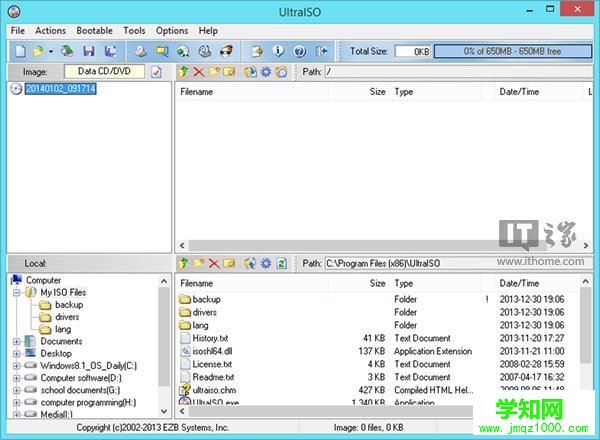
Task: Click the Help question mark icon
Action: coord(300,51)
